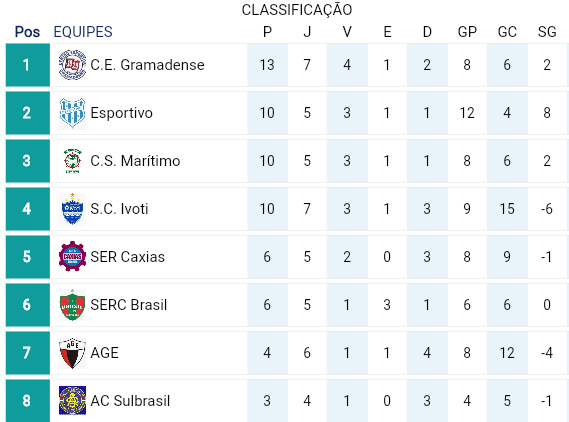Click the EQUIPES column header
This screenshot has height=422, width=569.
(83, 32)
